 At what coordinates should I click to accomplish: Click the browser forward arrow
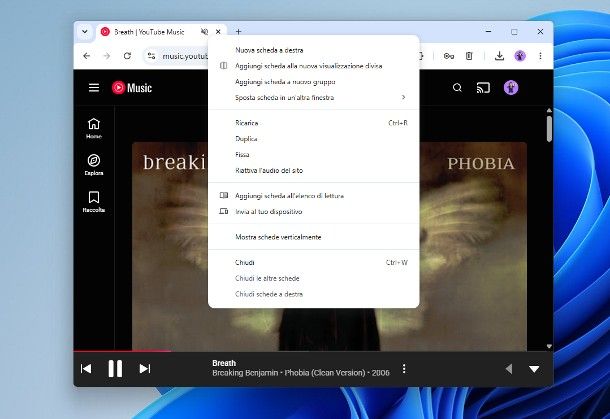pos(107,56)
